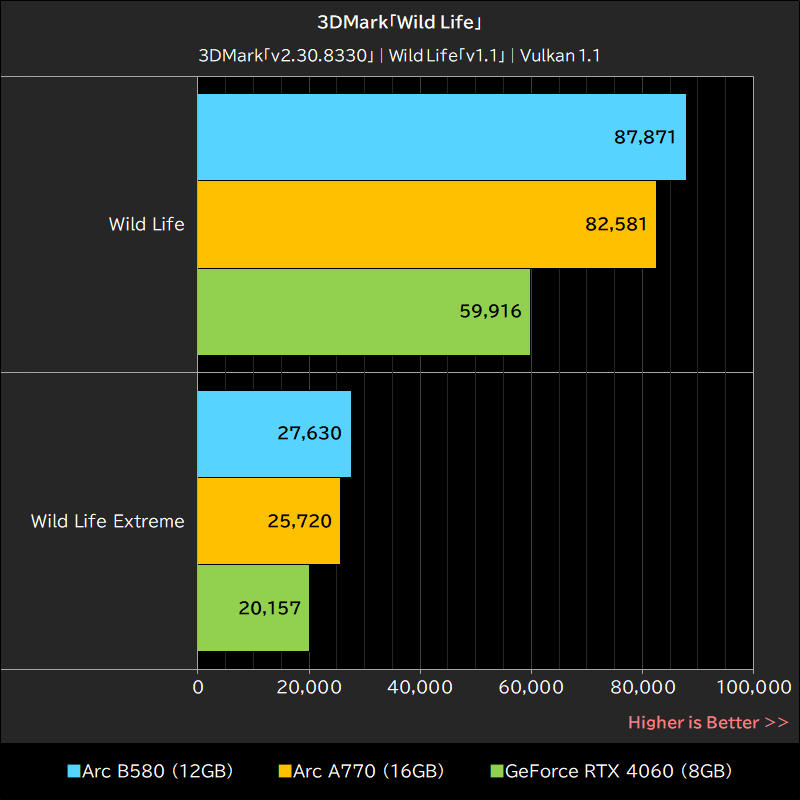Click the green bar showing 59,916
800x800 pixels.
364,312
